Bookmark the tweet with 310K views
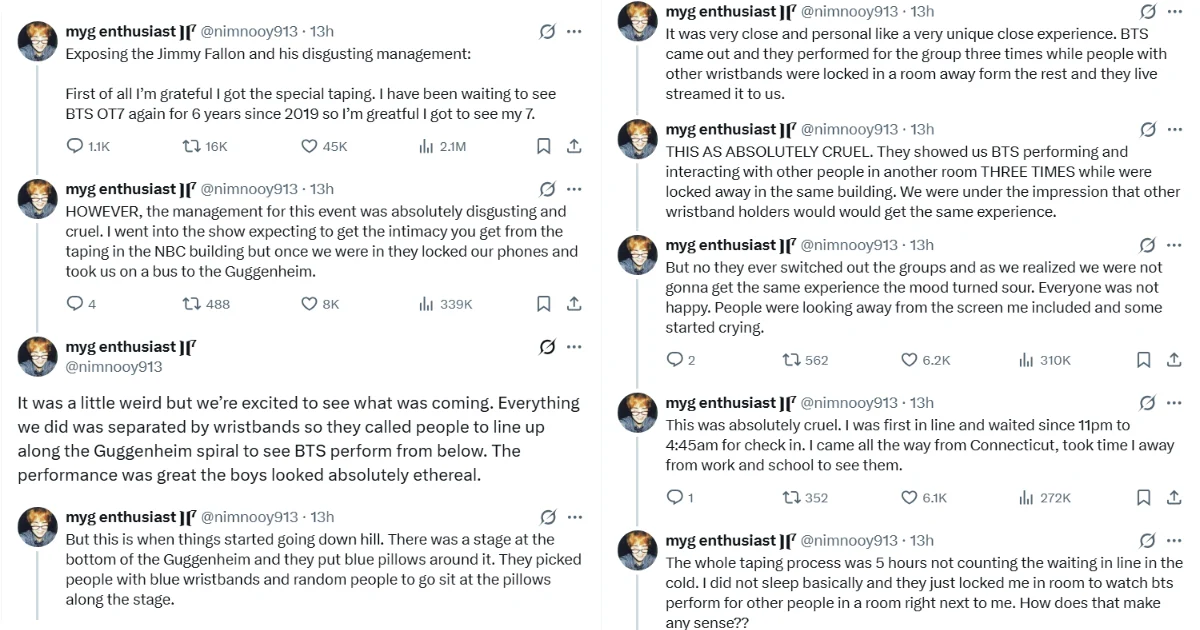Screen dimensions: 1200x630 (1143, 360)
